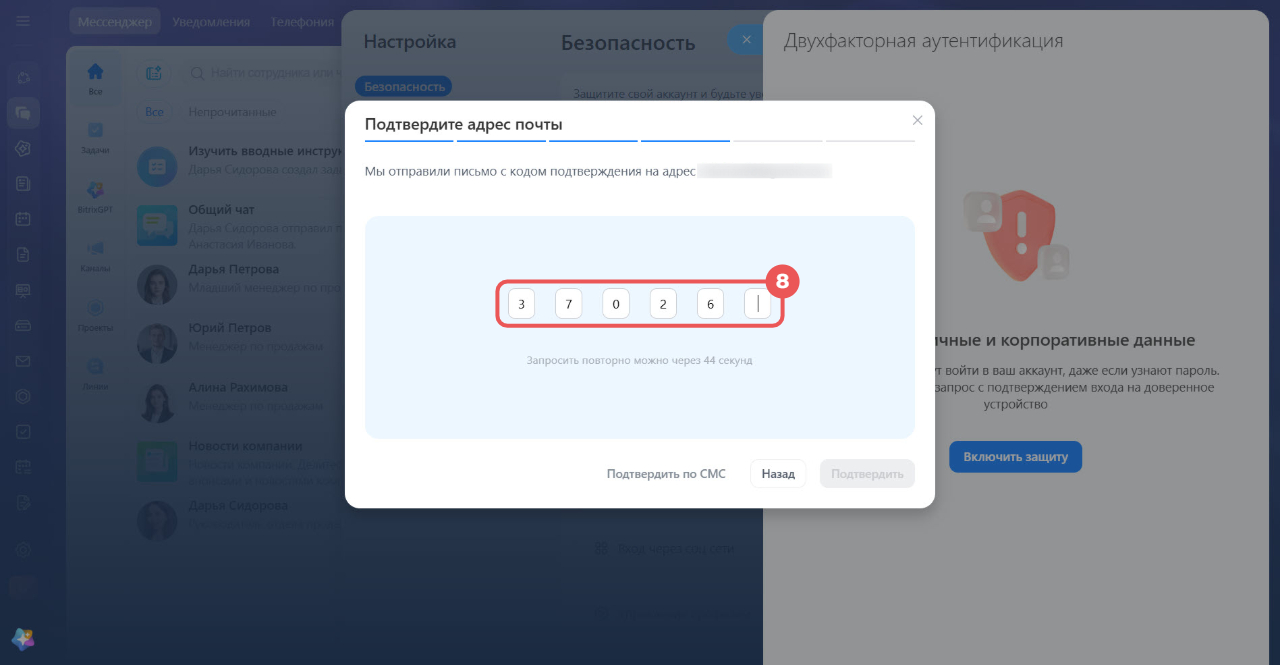This screenshot has height=665, width=1280.
Task: Filter chats by Непрочитанные
Action: click(x=233, y=112)
